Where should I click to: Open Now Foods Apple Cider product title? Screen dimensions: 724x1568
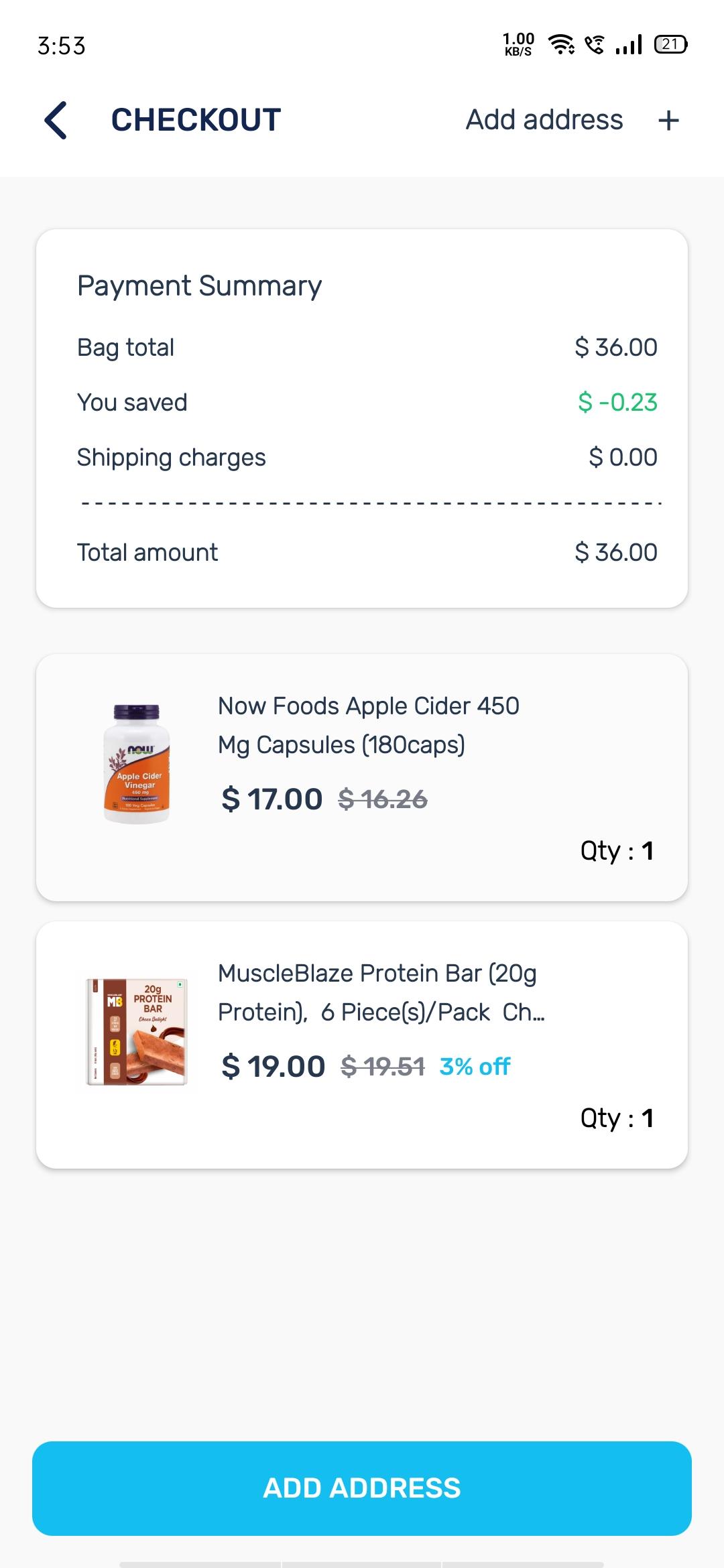[369, 725]
